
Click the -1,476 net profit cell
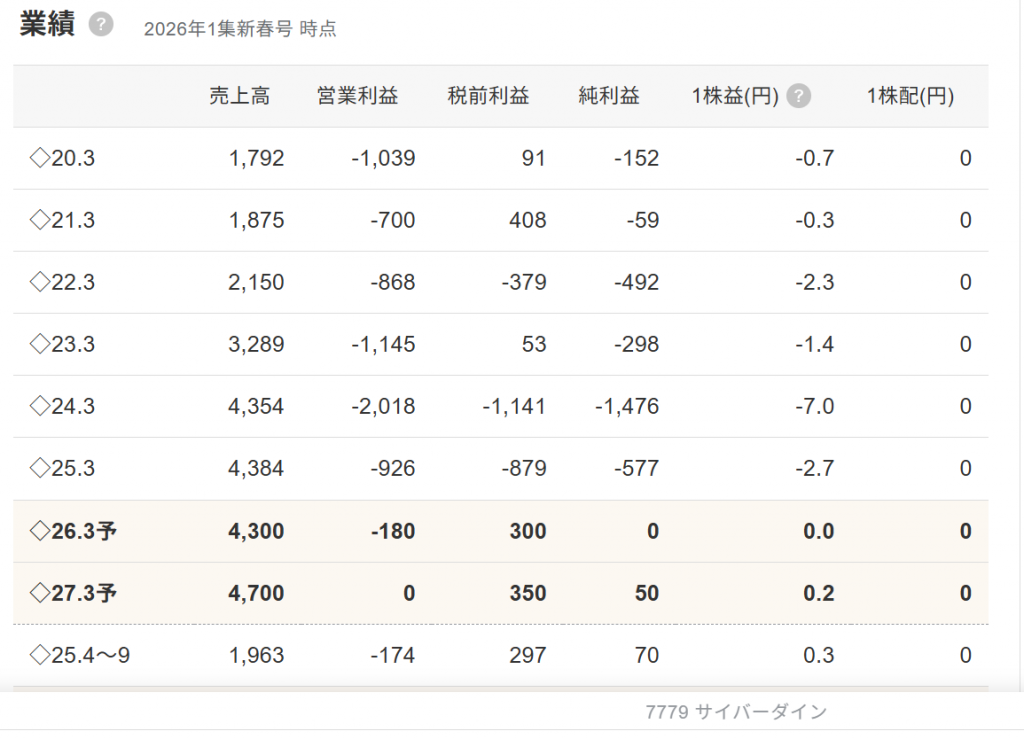[627, 406]
